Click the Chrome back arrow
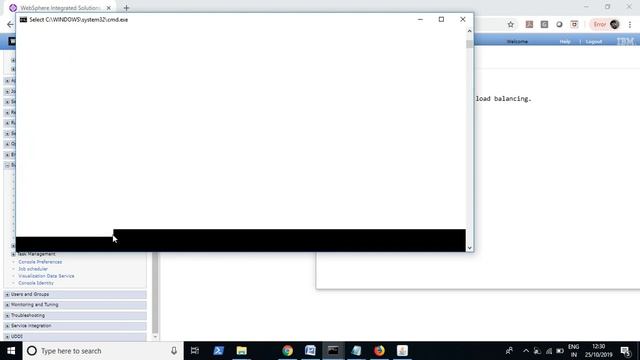 [10, 24]
